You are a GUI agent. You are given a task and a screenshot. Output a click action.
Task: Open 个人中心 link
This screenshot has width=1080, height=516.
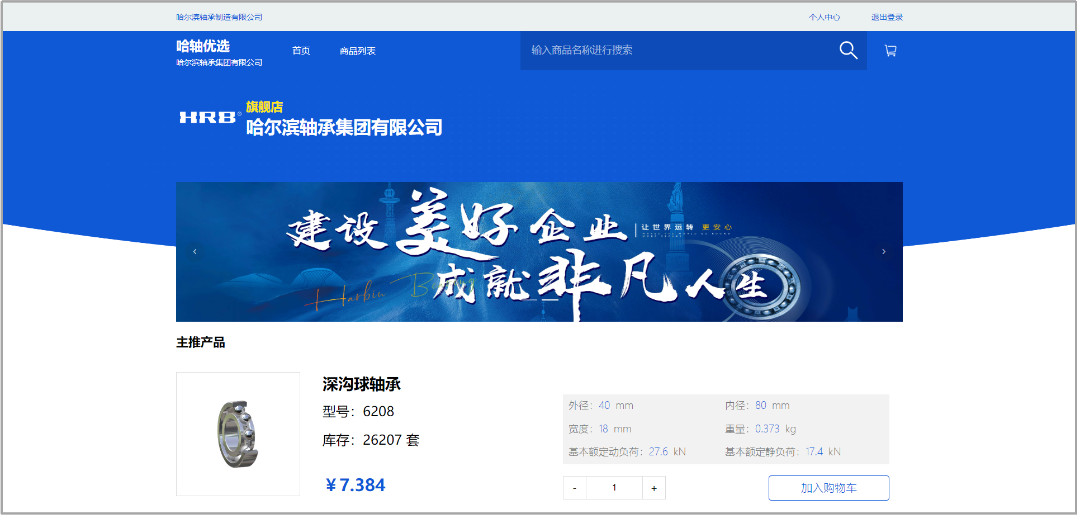[824, 17]
